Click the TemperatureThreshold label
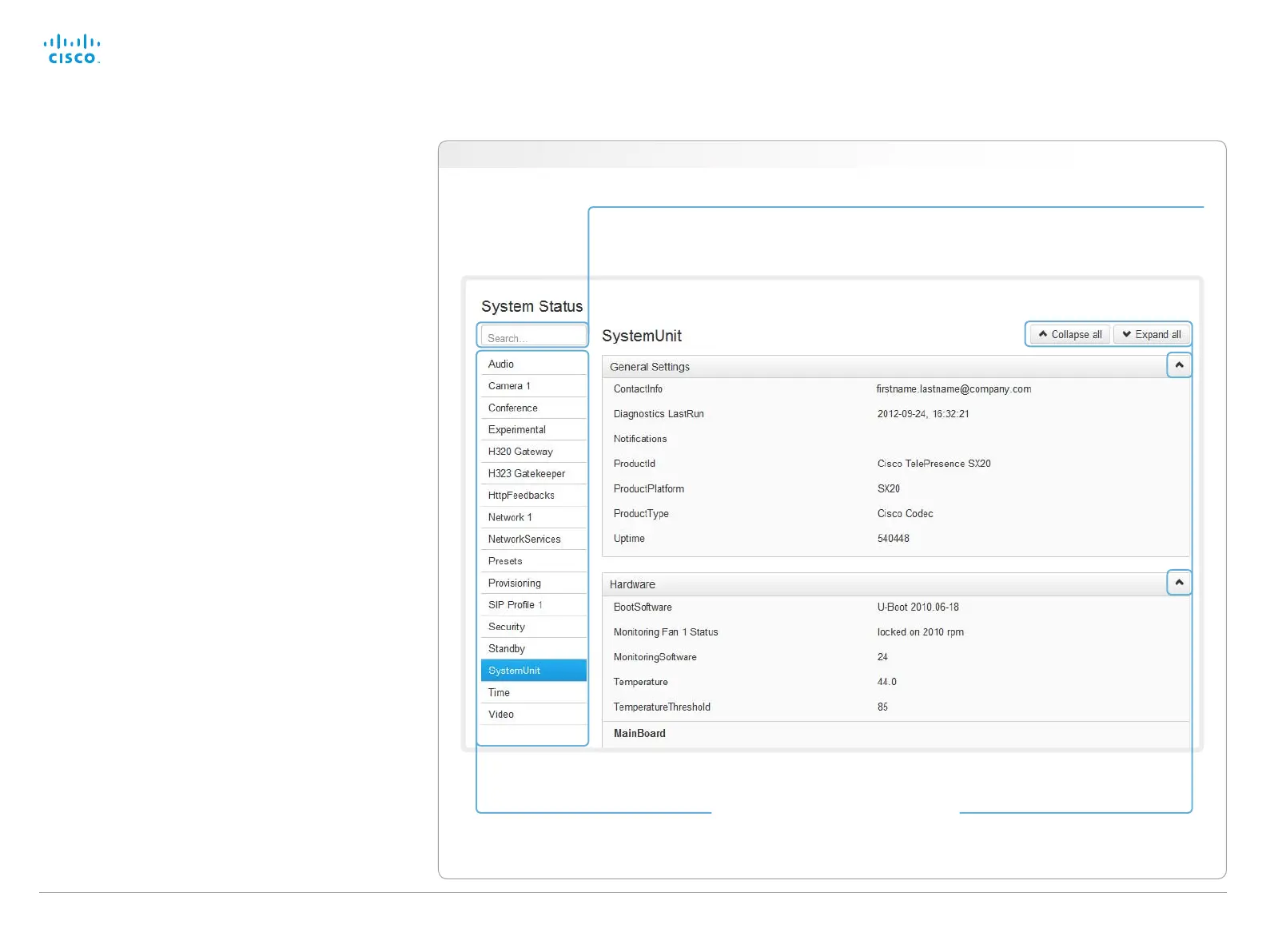1266x952 pixels. tap(662, 707)
